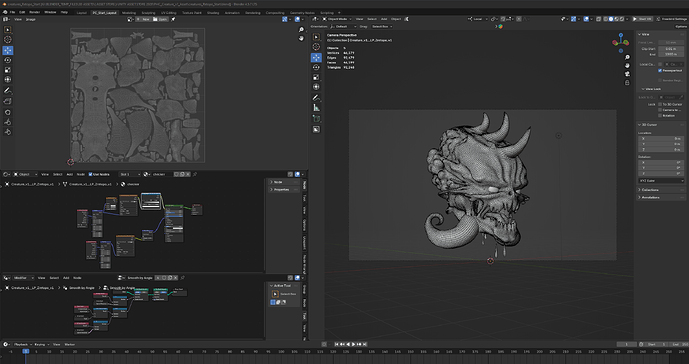Pin the image in UV editor header
This screenshot has height=364, width=689.
(x=173, y=19)
